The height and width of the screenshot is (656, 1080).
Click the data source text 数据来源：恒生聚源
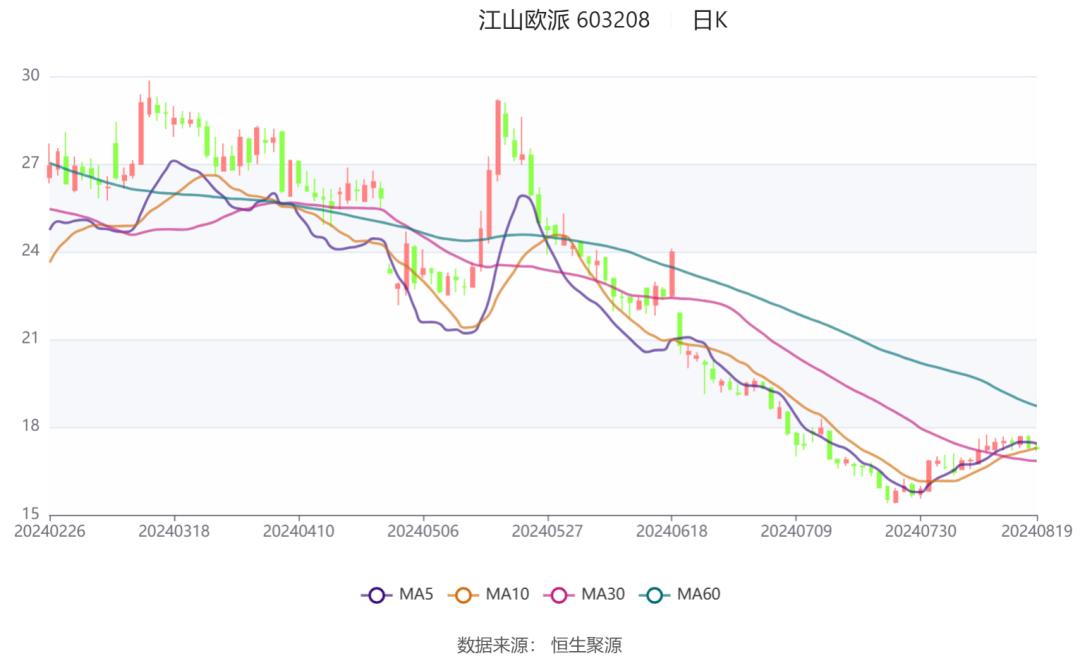(539, 645)
